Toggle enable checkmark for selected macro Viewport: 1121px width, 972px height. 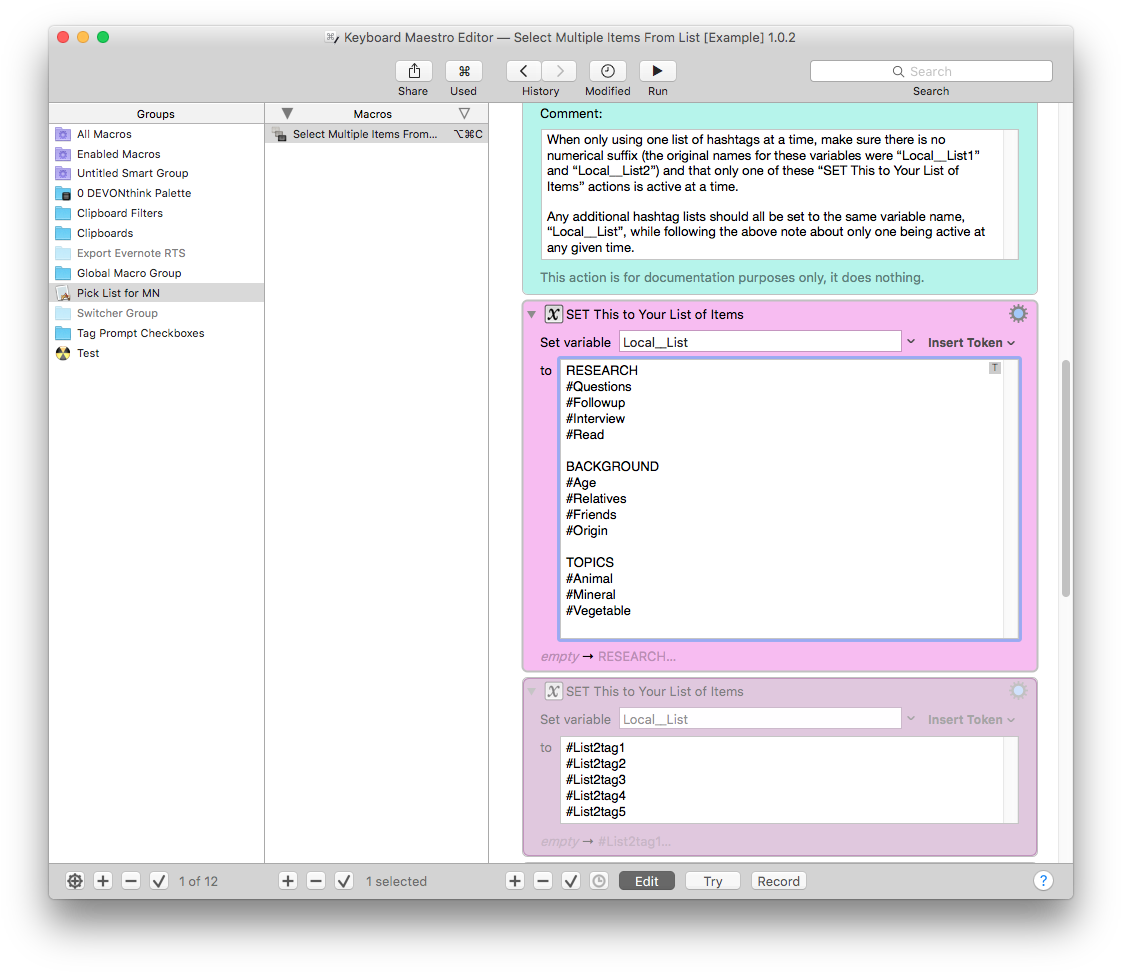344,881
